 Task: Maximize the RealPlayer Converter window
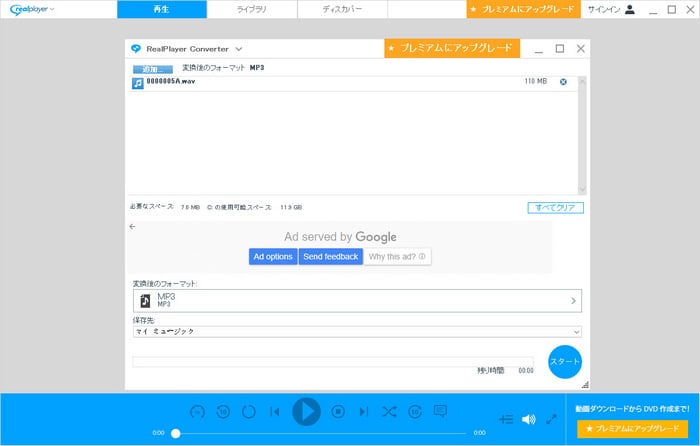coord(560,49)
